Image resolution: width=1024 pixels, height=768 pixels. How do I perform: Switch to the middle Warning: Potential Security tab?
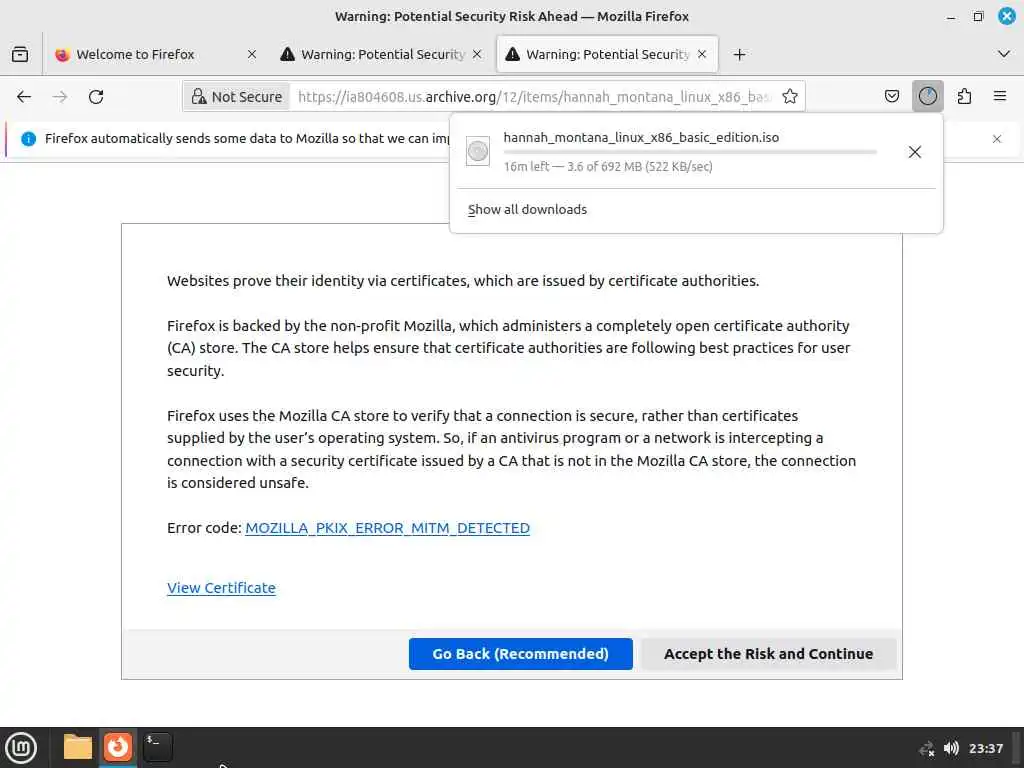tap(382, 54)
